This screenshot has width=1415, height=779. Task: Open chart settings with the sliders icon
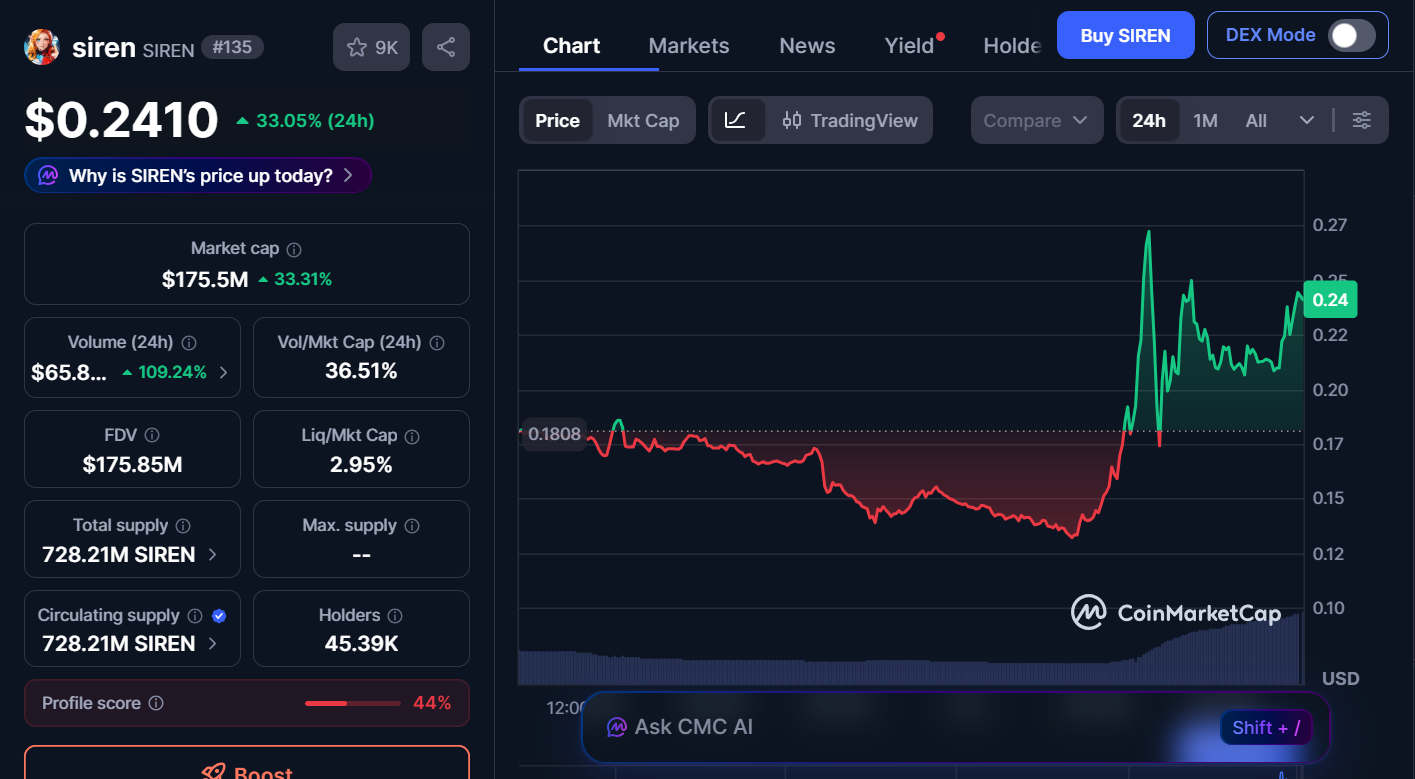pyautogui.click(x=1361, y=120)
